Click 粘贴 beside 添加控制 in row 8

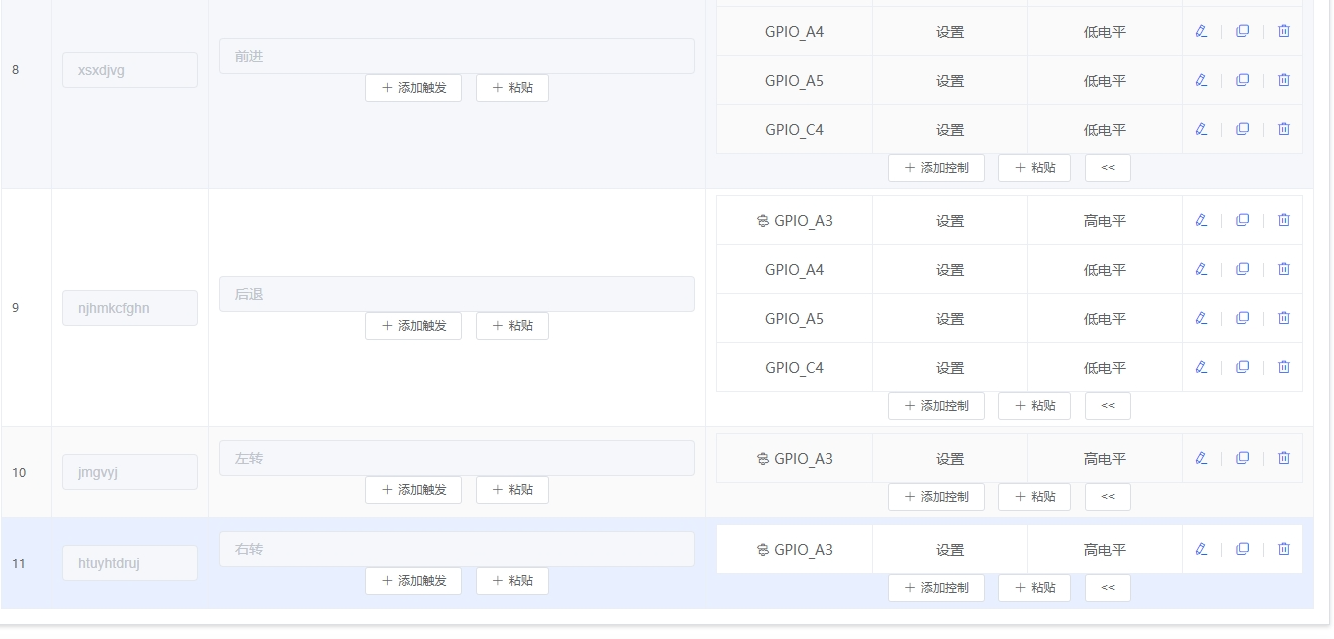pyautogui.click(x=1034, y=168)
